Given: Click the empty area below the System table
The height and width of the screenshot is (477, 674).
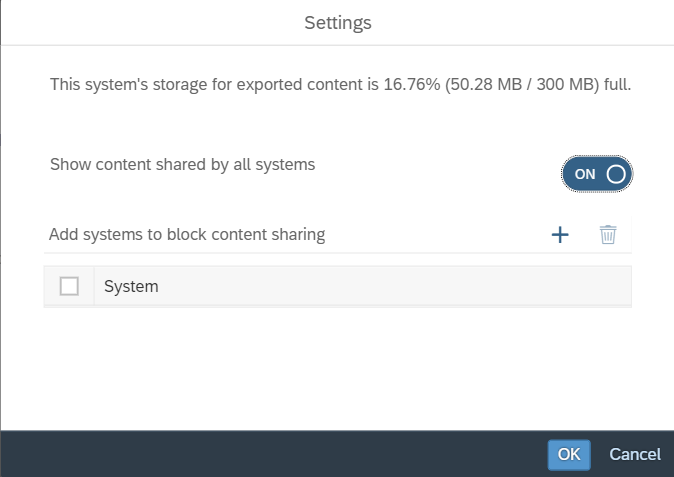Looking at the screenshot, I should tap(337, 365).
